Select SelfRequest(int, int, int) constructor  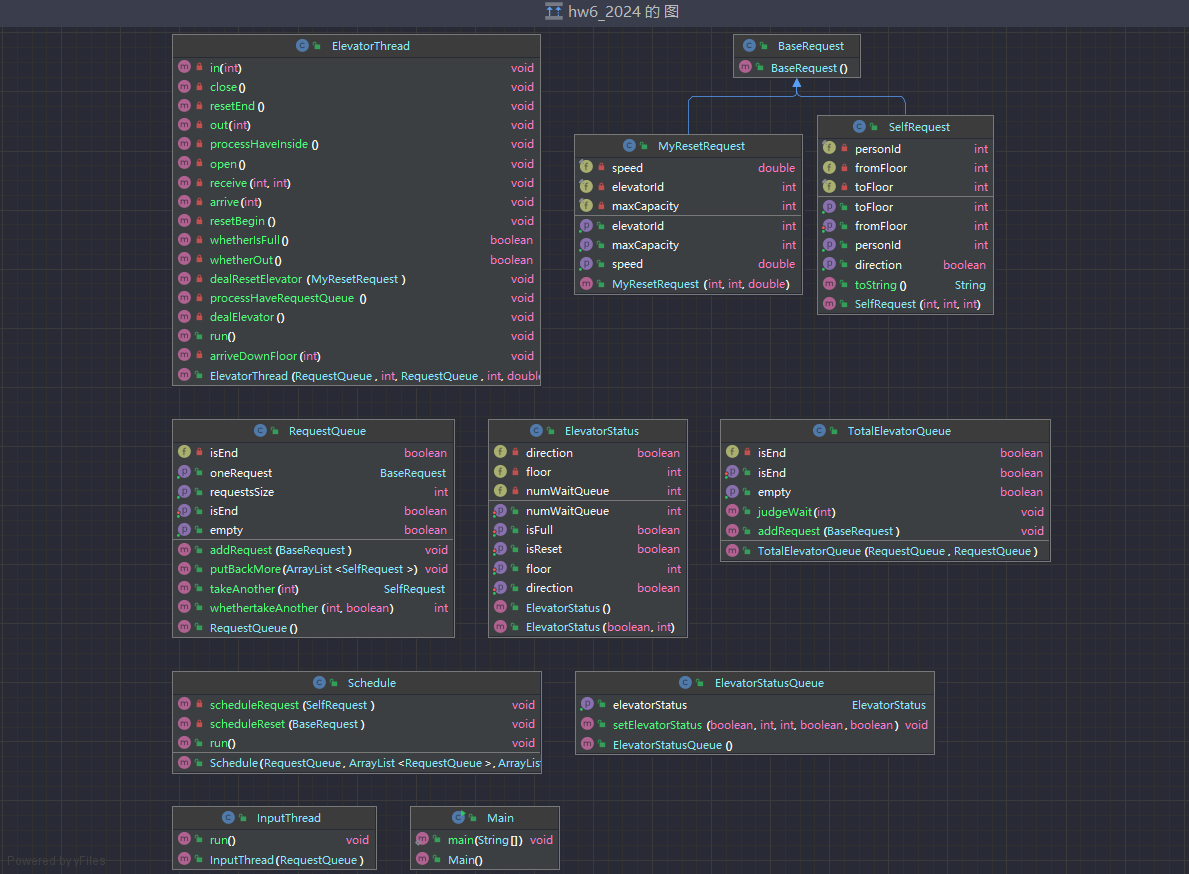[x=905, y=304]
